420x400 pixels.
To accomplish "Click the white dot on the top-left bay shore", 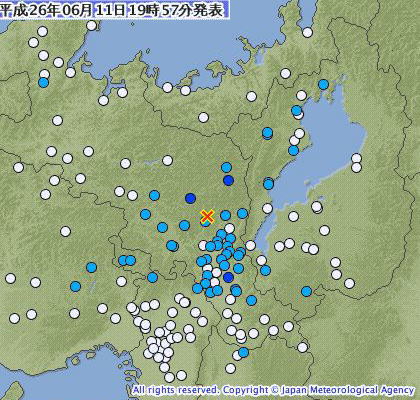I will click(x=91, y=25).
